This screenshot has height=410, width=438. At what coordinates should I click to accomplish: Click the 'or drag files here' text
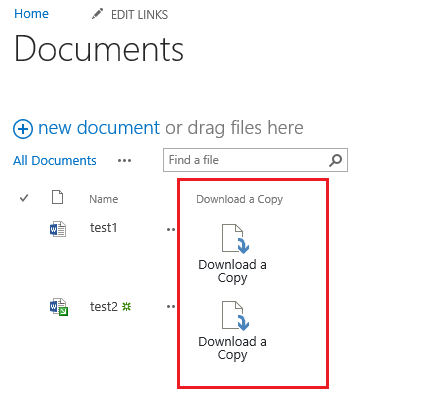pyautogui.click(x=234, y=128)
